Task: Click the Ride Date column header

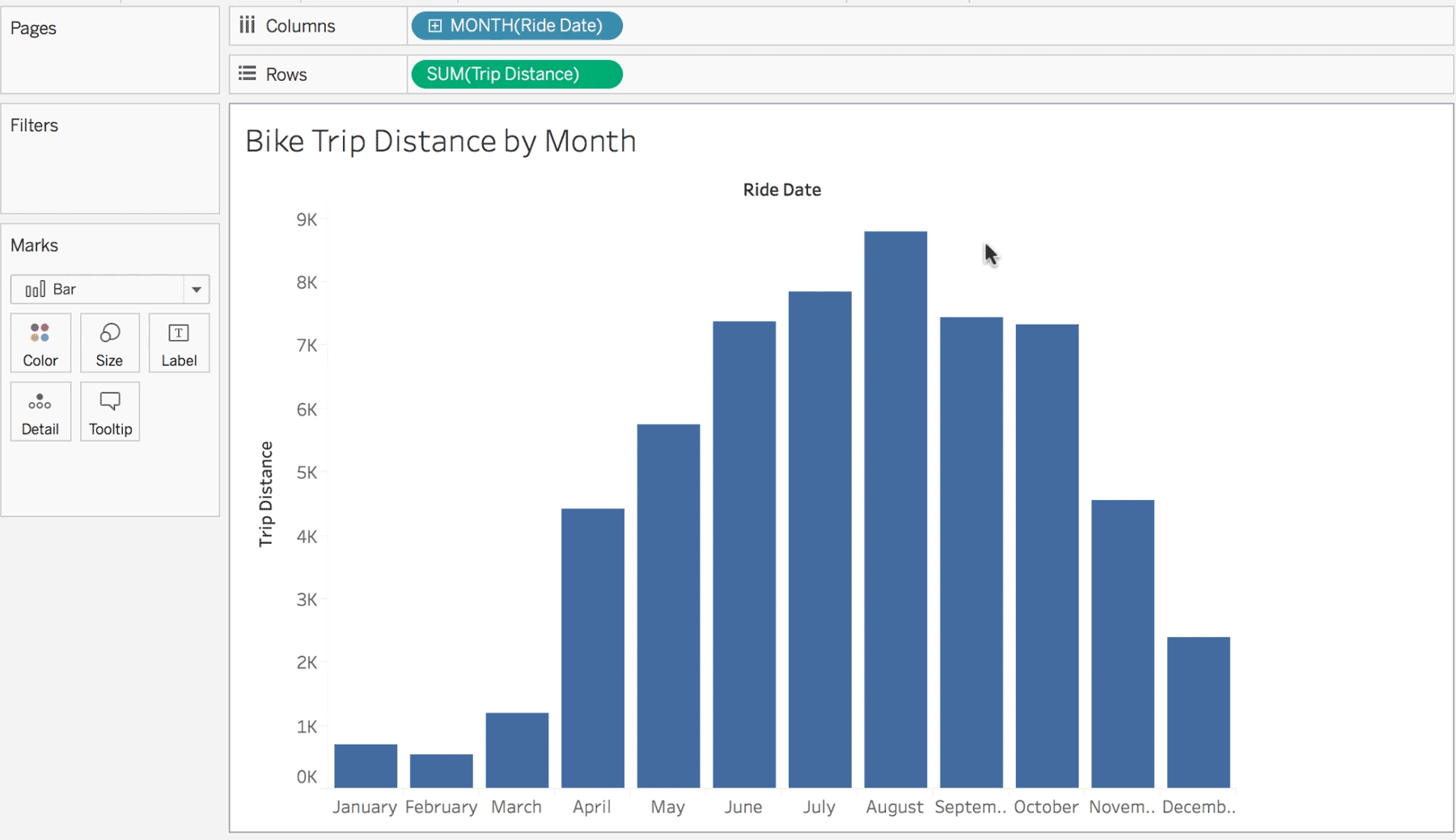Action: pyautogui.click(x=781, y=189)
